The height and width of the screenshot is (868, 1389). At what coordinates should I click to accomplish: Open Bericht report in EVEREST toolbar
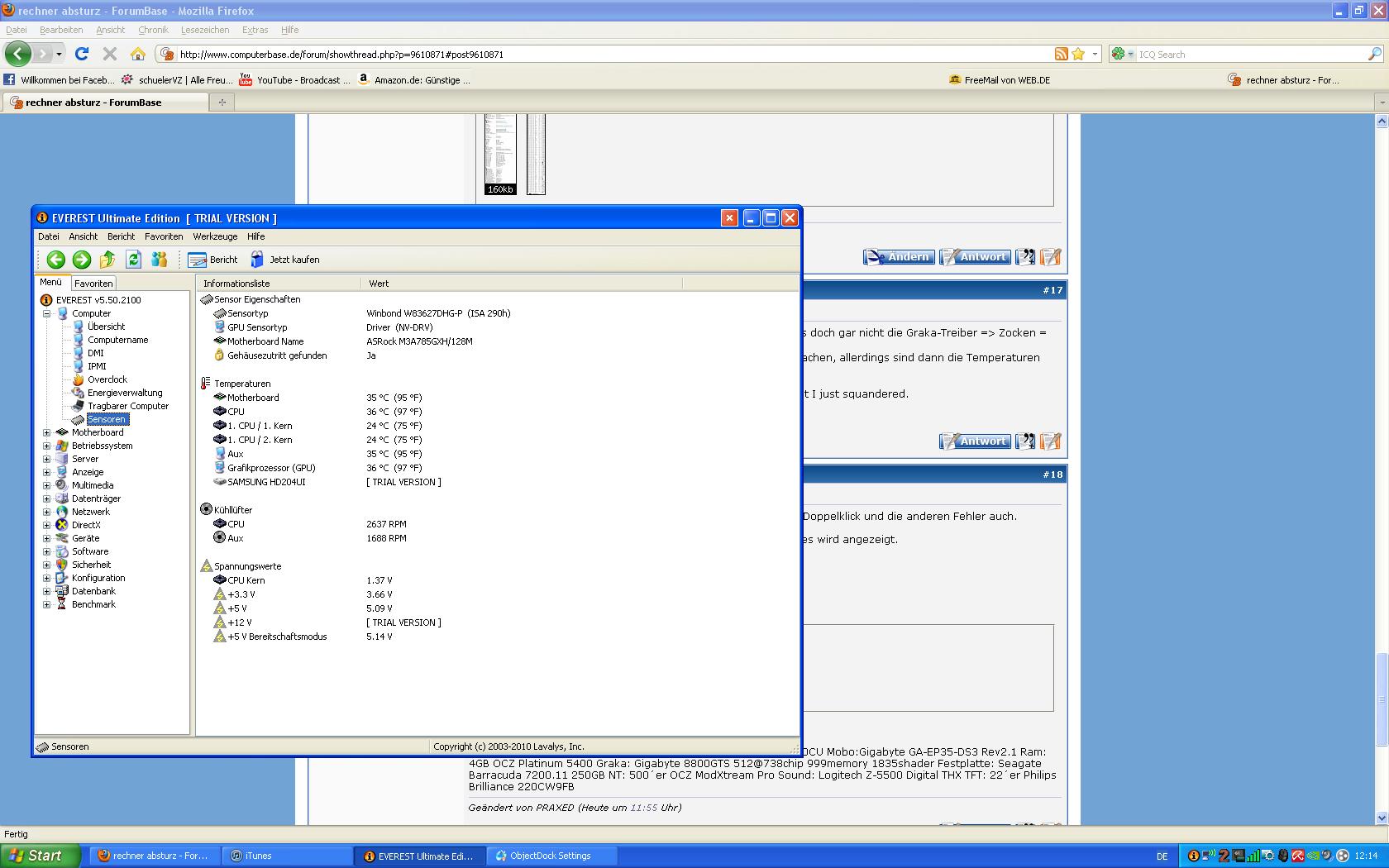click(x=213, y=260)
